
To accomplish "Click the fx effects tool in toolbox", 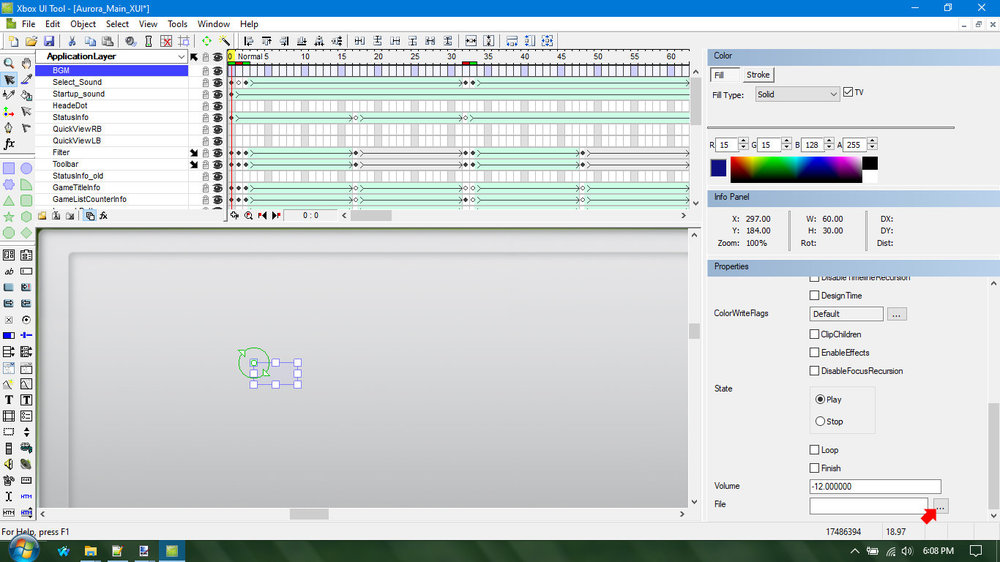I will (x=9, y=144).
